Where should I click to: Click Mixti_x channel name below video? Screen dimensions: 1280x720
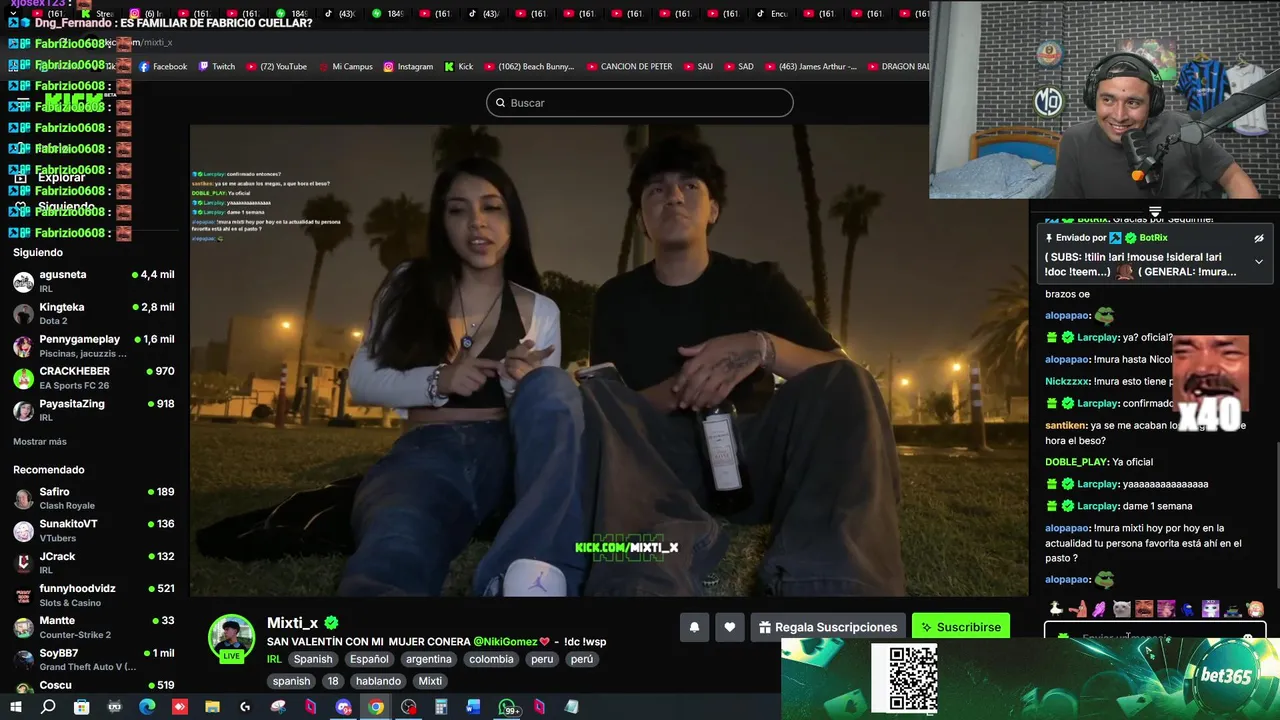(292, 623)
